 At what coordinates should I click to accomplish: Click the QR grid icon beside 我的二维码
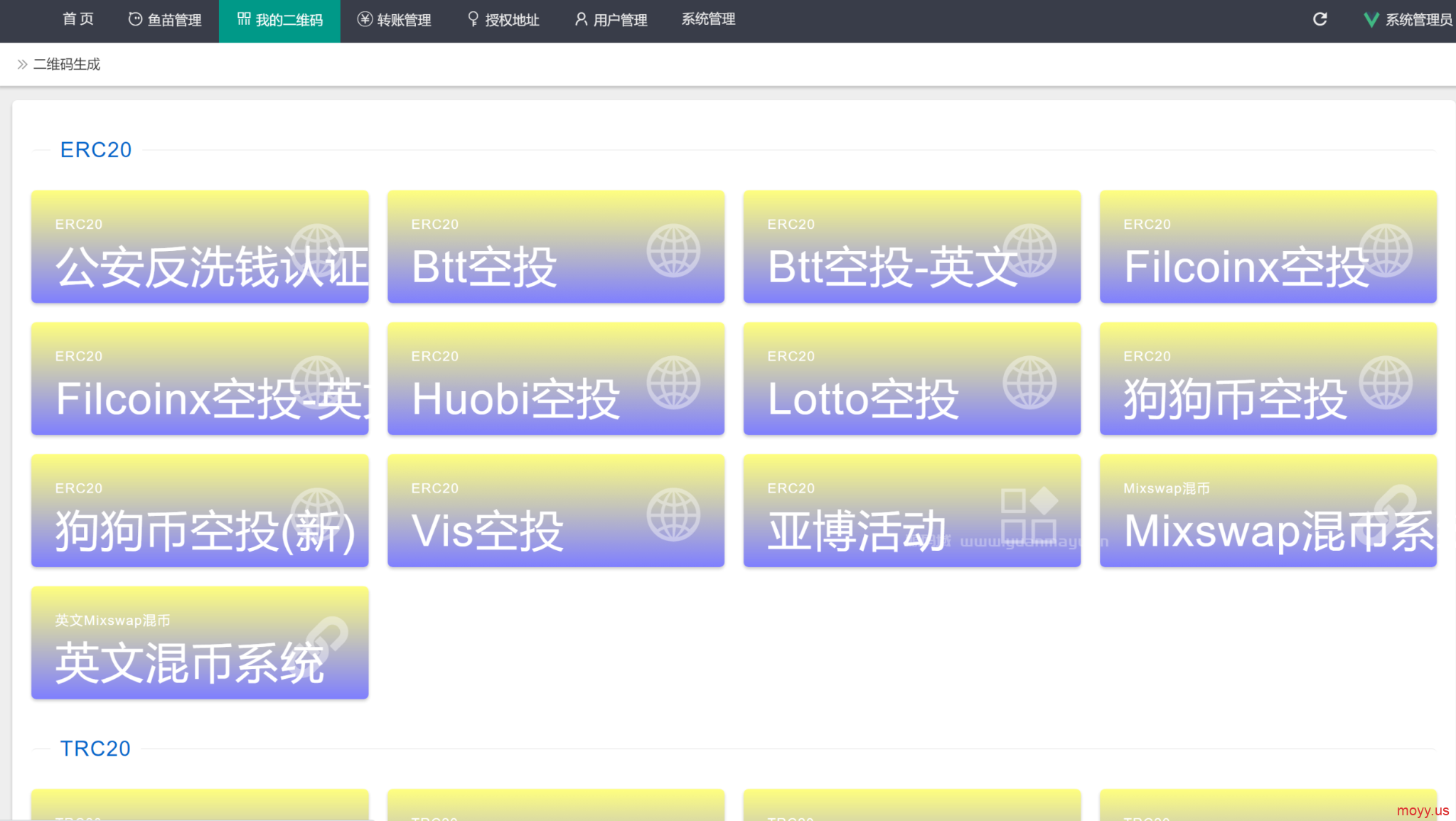click(244, 18)
